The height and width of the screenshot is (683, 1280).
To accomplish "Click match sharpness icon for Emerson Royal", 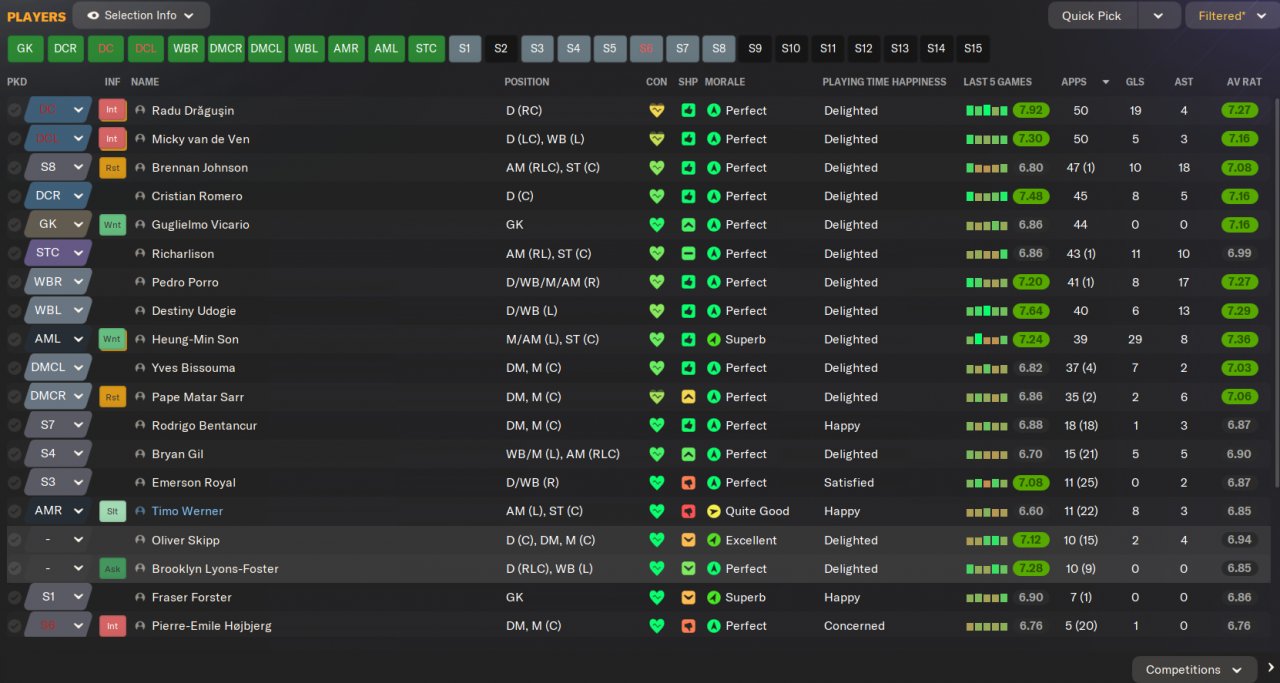I will [x=688, y=483].
